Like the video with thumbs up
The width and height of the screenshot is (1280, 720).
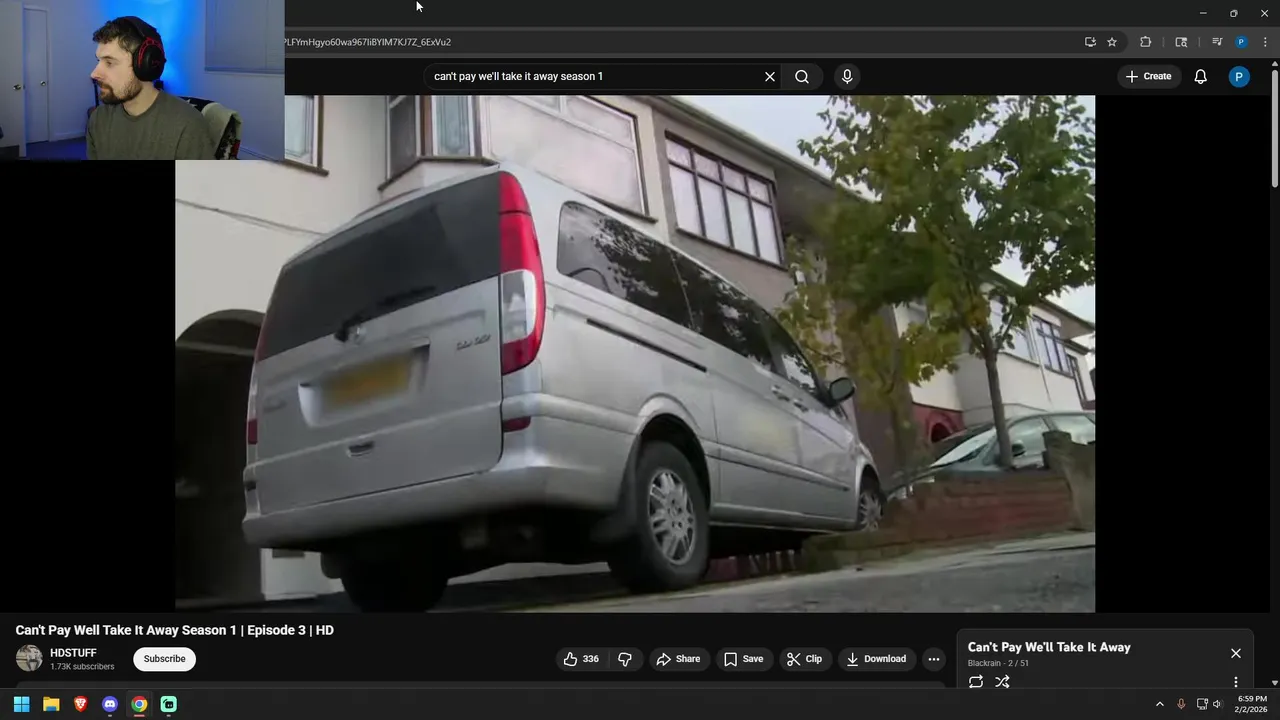click(582, 659)
